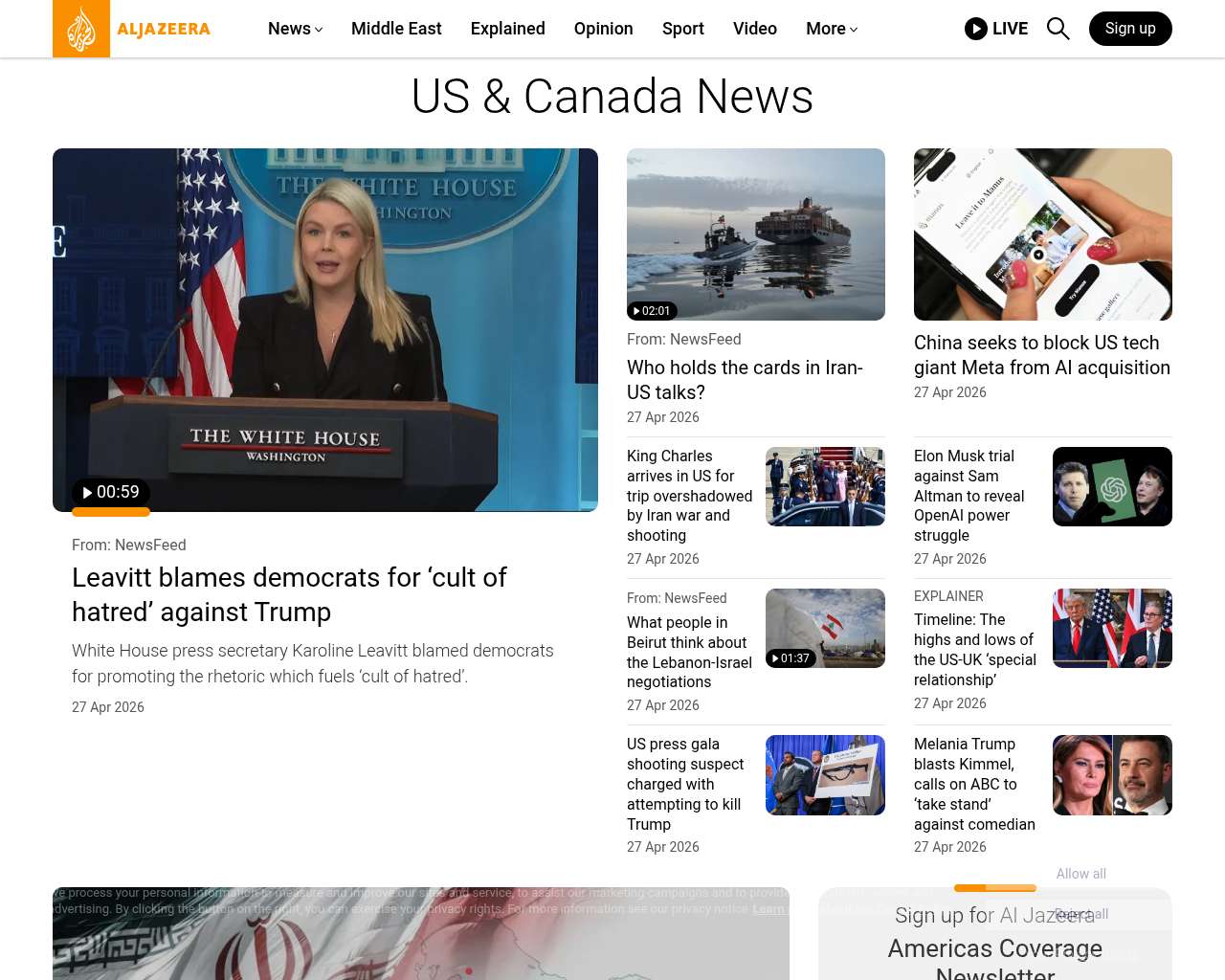Screen dimensions: 1225x980
Task: Play the 02:01 Iran-US talks video
Action: [652, 311]
